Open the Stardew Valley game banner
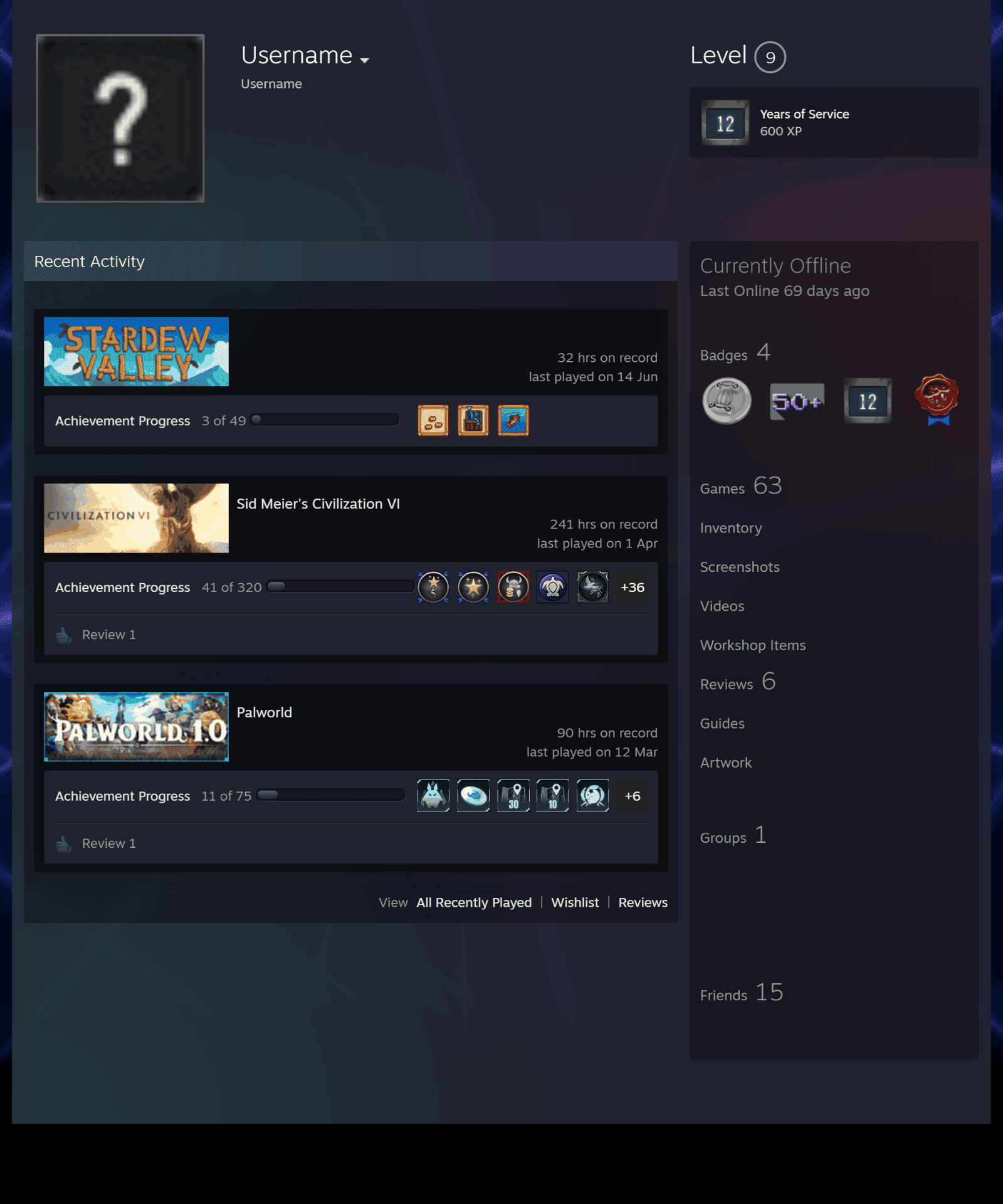 click(136, 351)
